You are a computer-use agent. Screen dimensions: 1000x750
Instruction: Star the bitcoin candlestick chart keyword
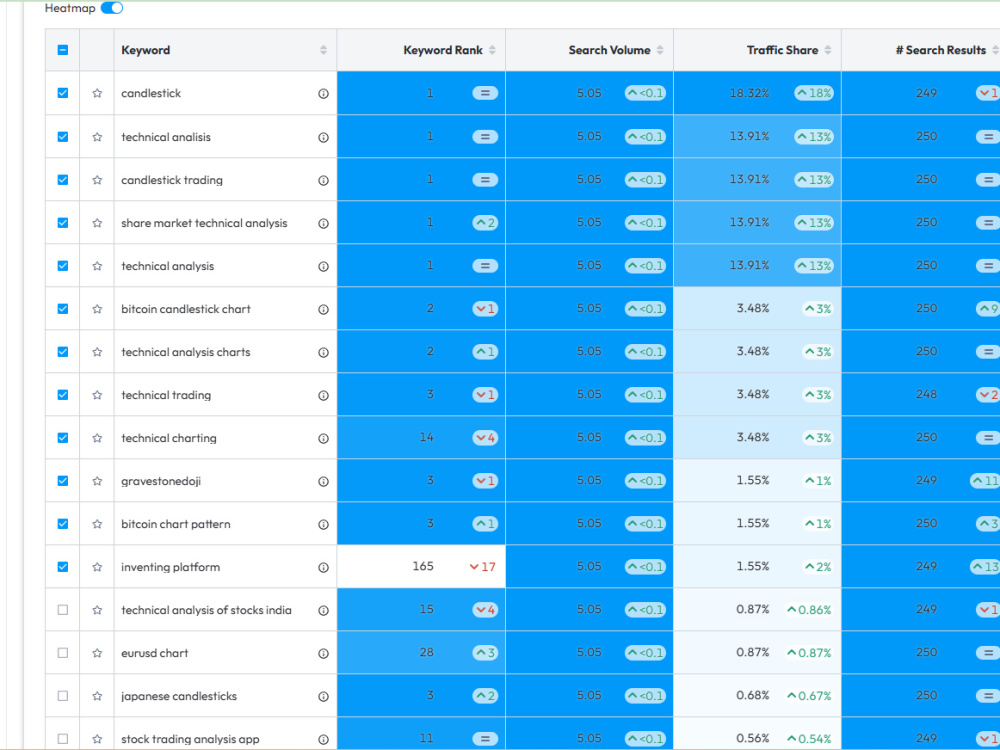click(x=97, y=309)
